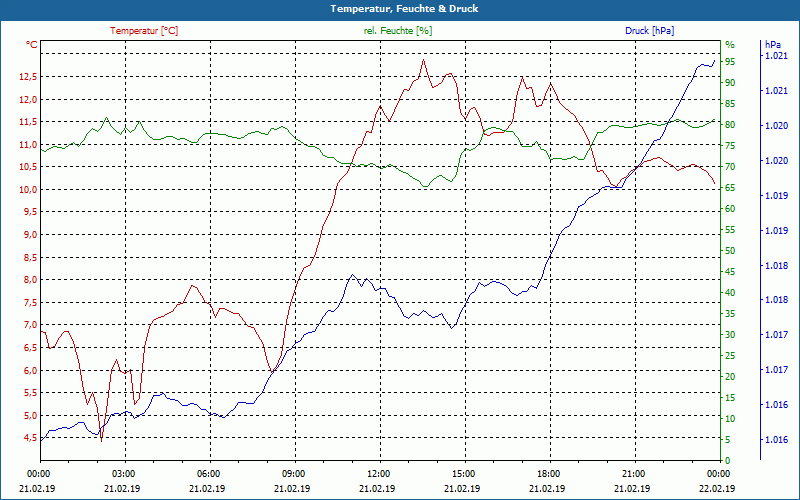
Task: Click the 40 humidity axis tick
Action: [x=730, y=293]
